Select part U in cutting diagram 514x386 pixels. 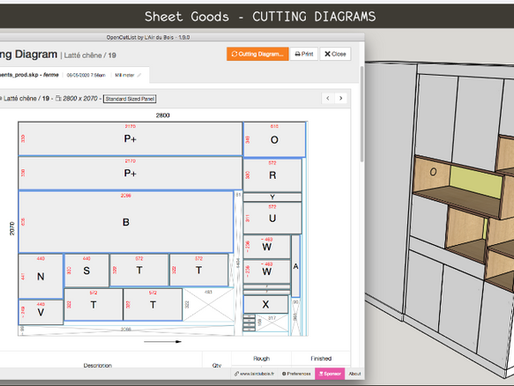[272, 218]
